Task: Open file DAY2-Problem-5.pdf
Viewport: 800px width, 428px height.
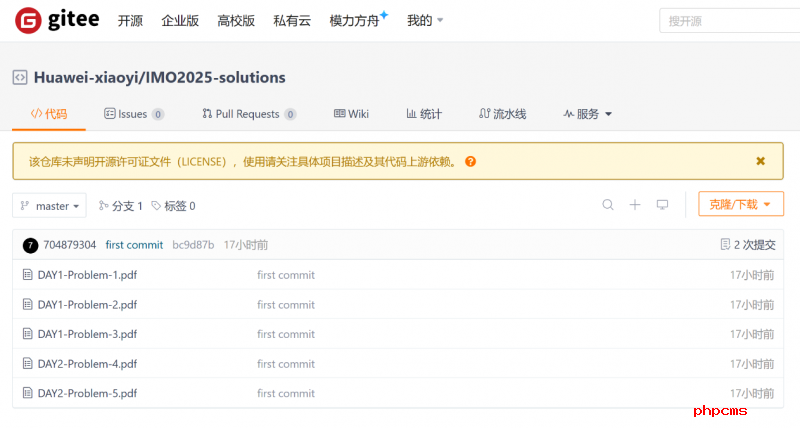Action: pos(87,393)
